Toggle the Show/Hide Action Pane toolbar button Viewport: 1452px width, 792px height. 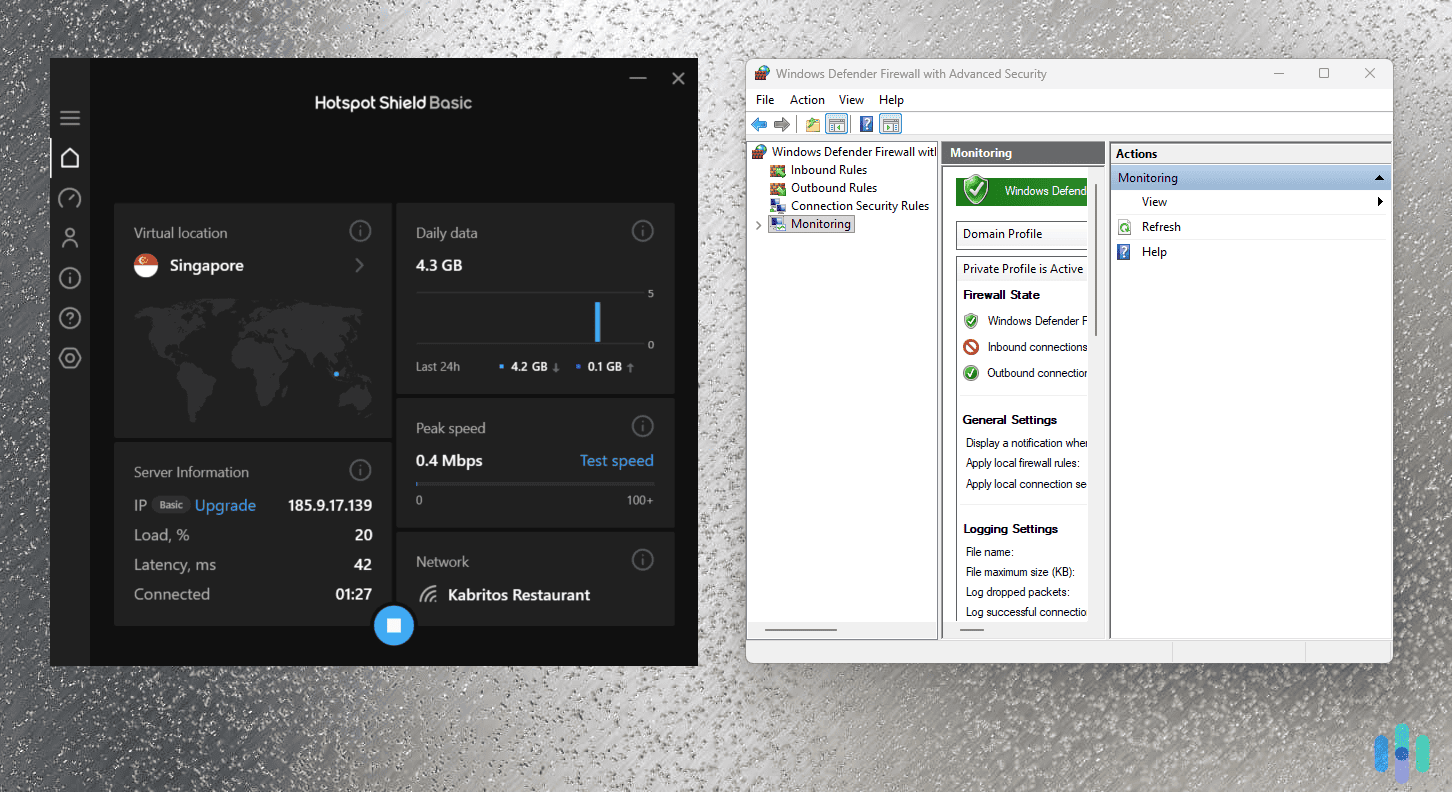(890, 123)
